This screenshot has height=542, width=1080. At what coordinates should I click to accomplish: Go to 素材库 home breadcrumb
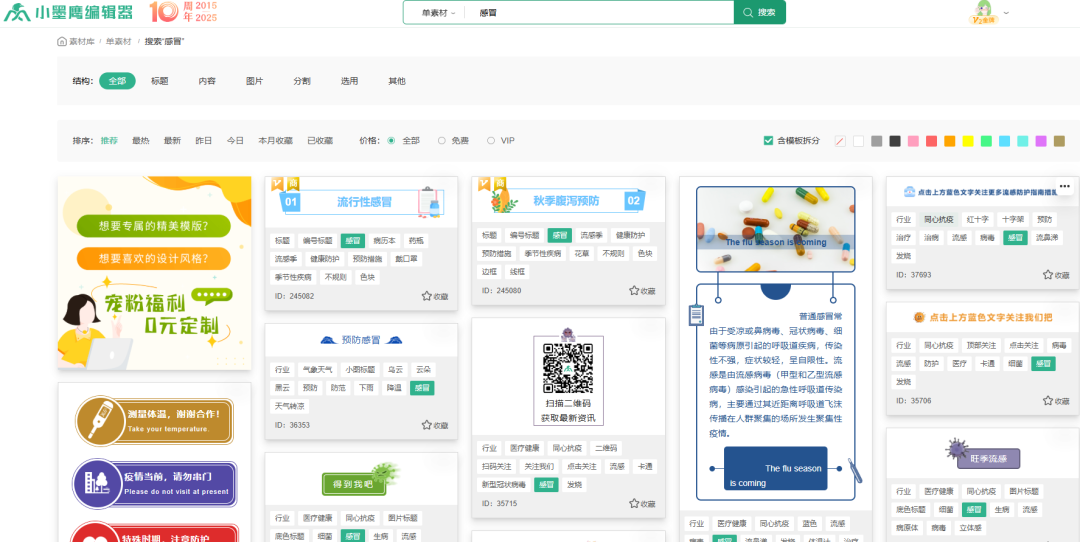coord(76,41)
